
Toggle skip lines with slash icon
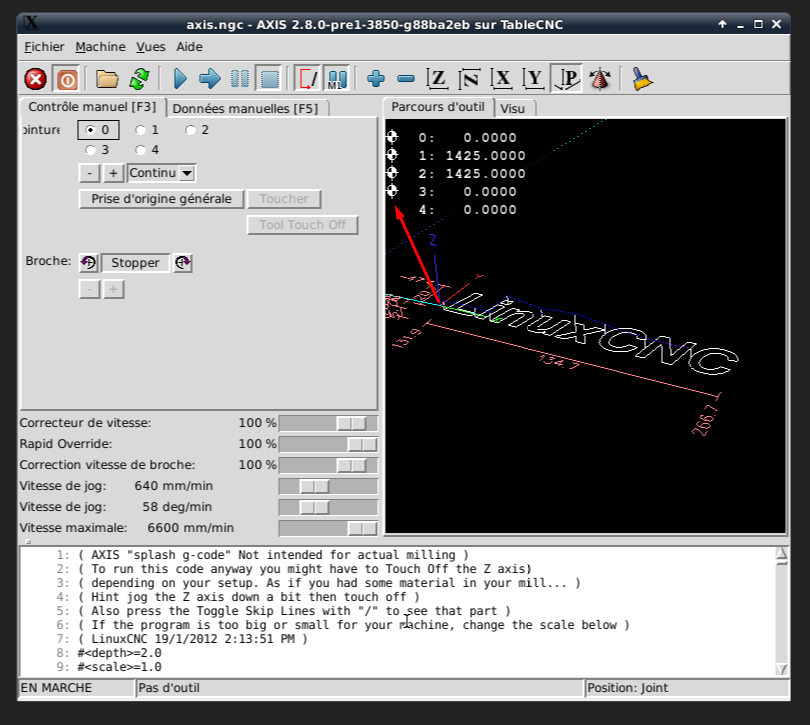(x=307, y=79)
